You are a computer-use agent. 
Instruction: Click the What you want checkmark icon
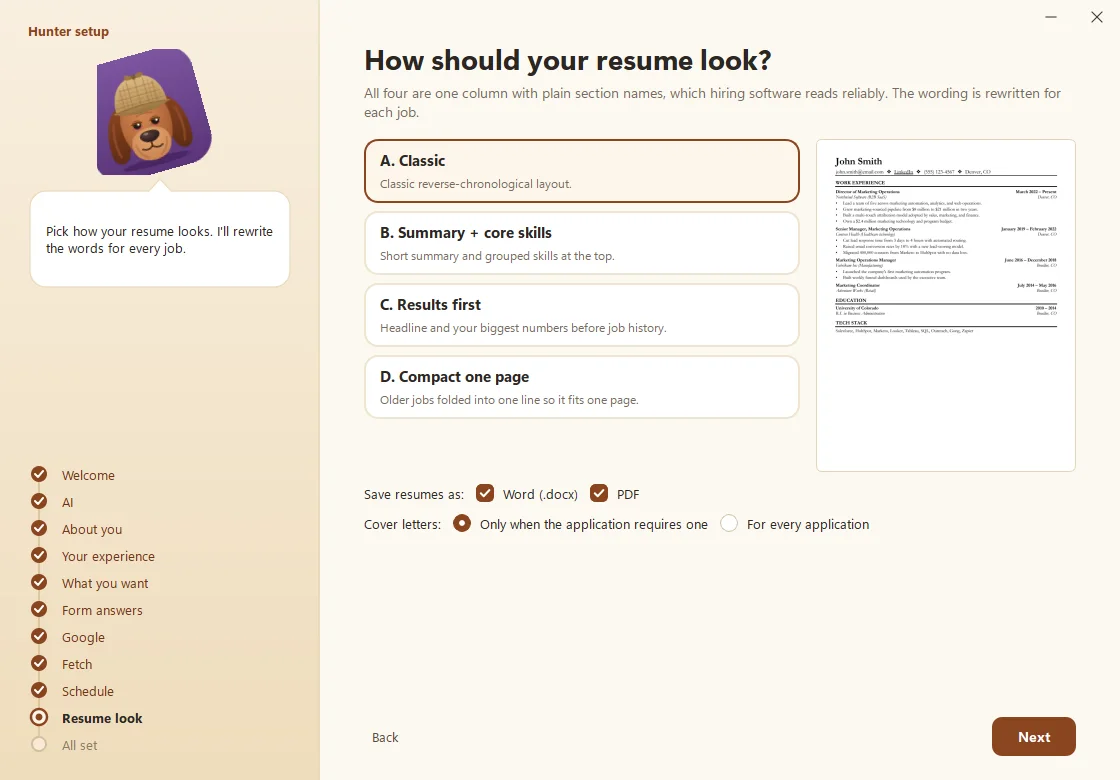click(x=39, y=582)
